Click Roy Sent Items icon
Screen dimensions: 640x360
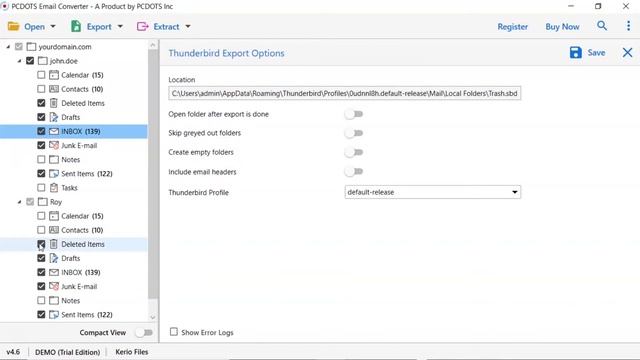(x=54, y=315)
